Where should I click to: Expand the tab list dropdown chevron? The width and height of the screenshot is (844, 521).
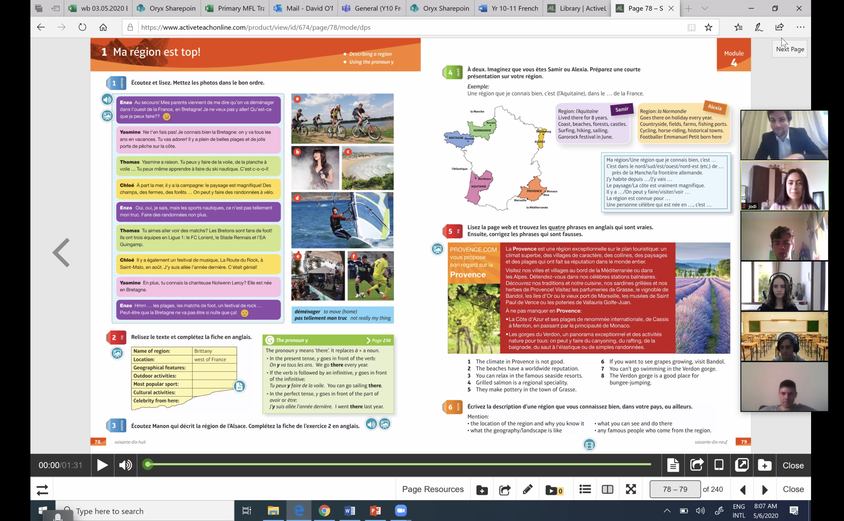(x=705, y=8)
